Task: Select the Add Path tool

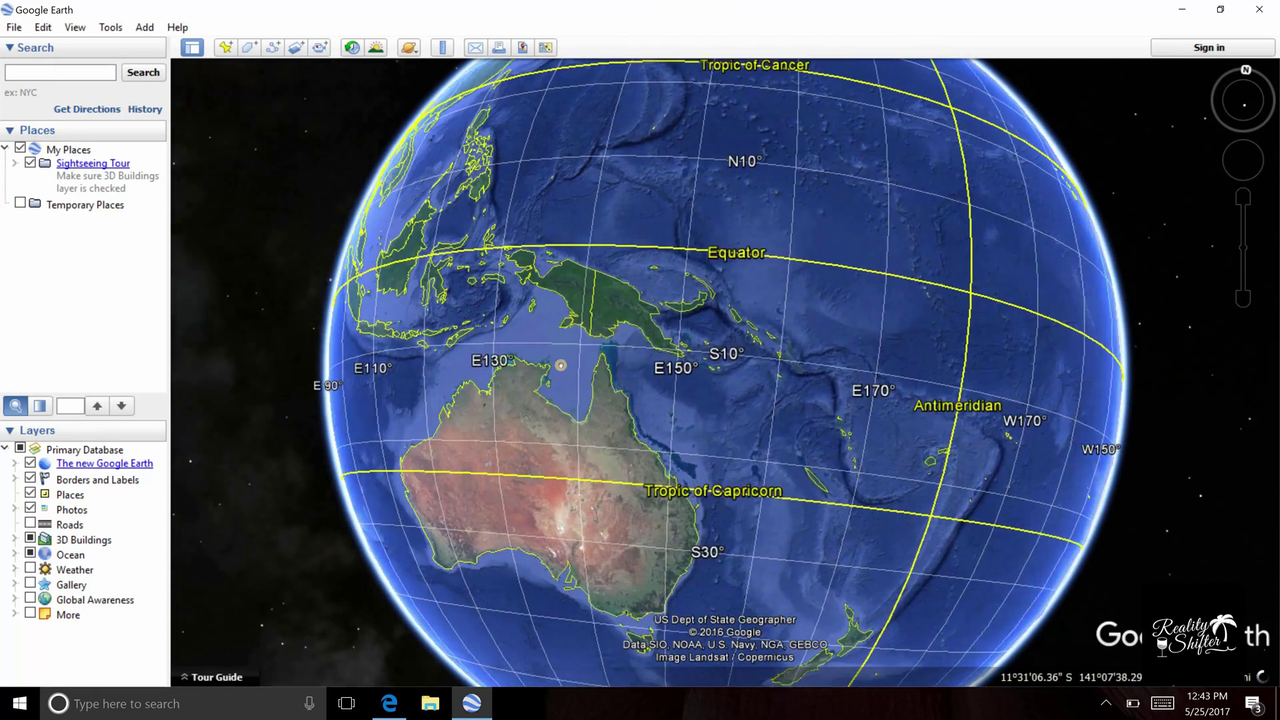Action: tap(272, 47)
